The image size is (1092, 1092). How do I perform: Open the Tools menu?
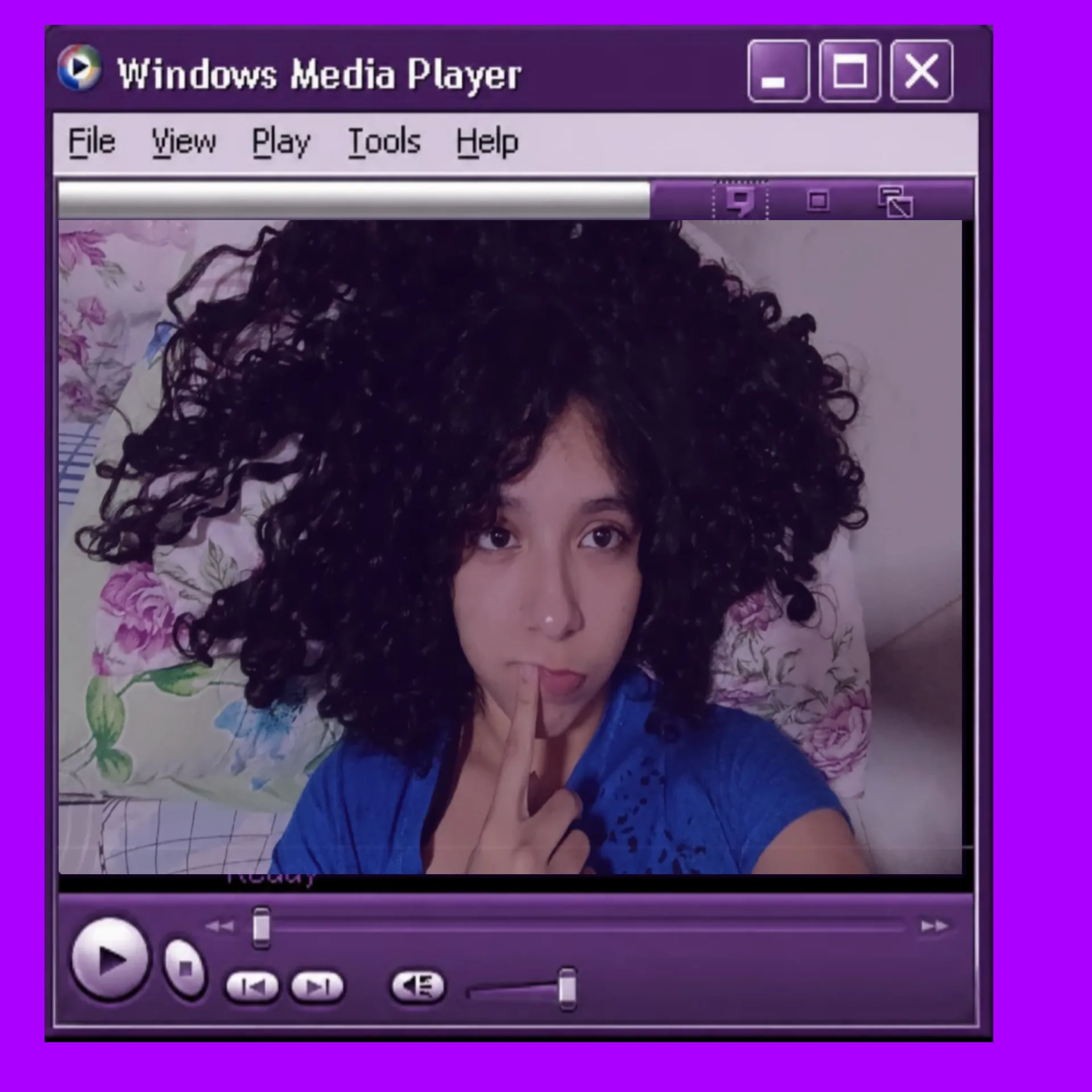coord(384,142)
